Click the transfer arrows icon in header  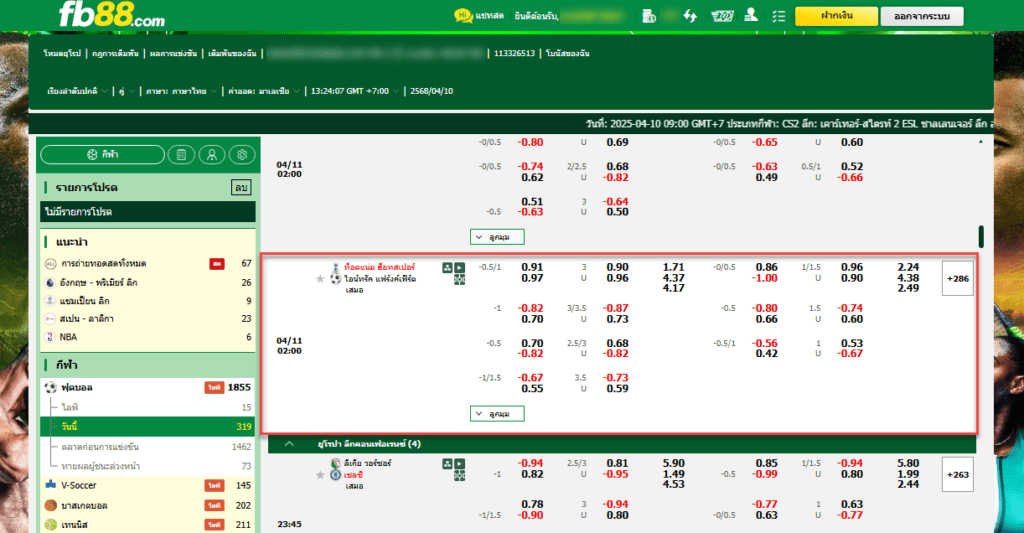click(x=690, y=16)
